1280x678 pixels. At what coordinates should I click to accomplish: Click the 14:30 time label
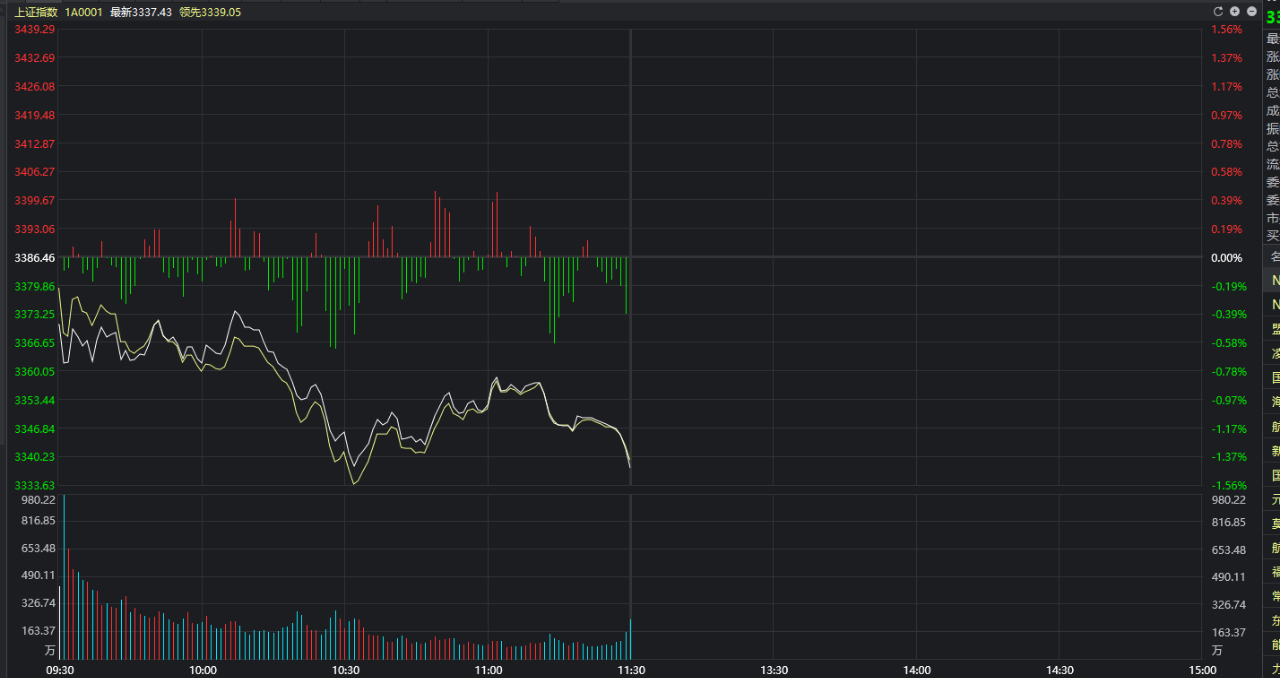pos(1060,670)
